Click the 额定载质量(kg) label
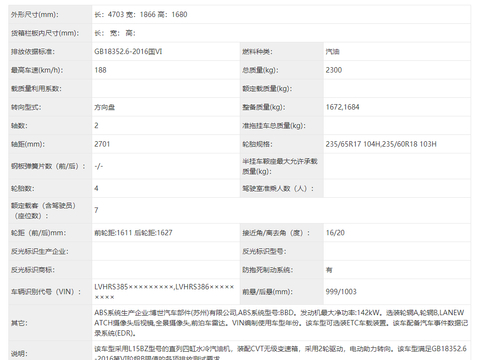 [x=267, y=89]
